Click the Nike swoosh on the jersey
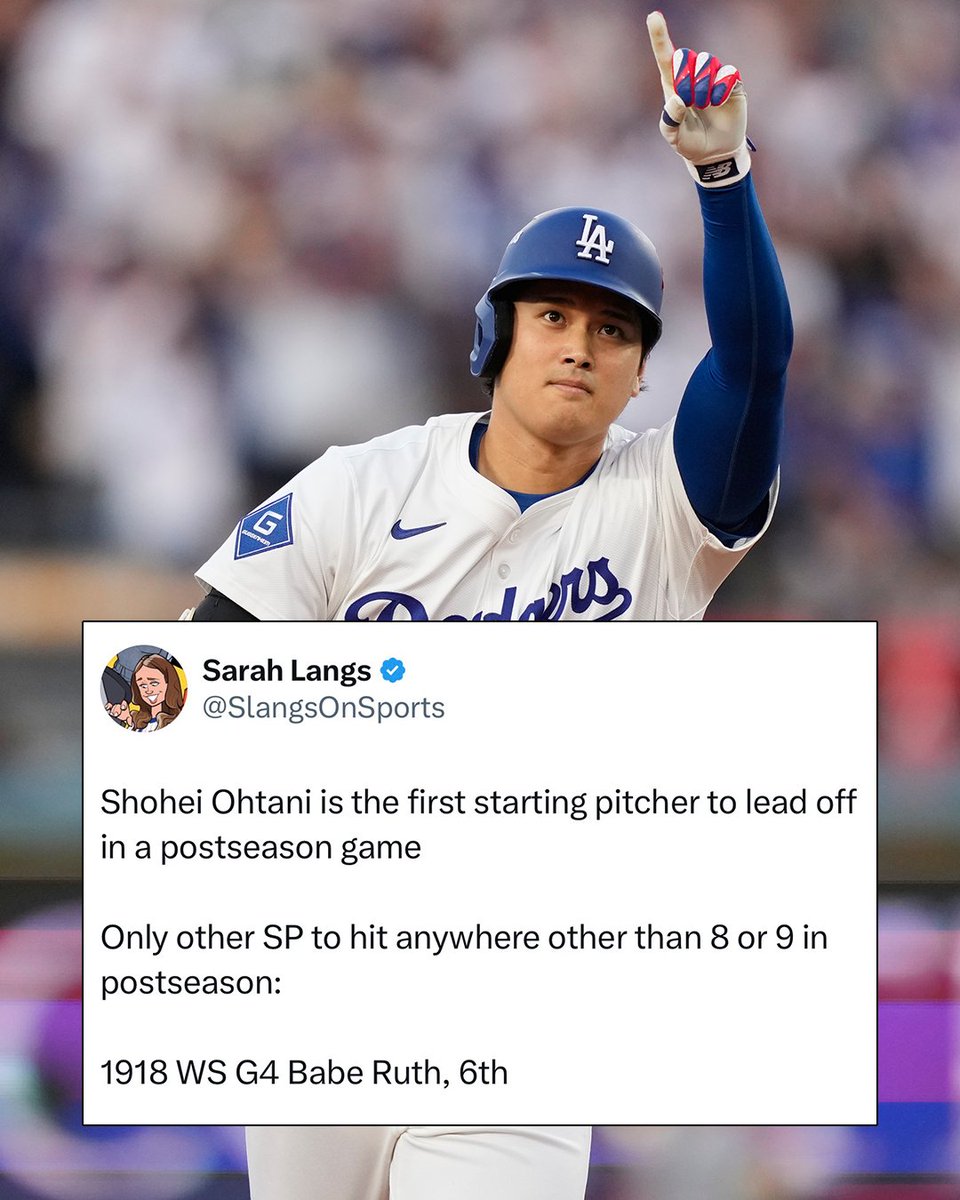Screen dimensions: 960x1200 pyautogui.click(x=417, y=529)
